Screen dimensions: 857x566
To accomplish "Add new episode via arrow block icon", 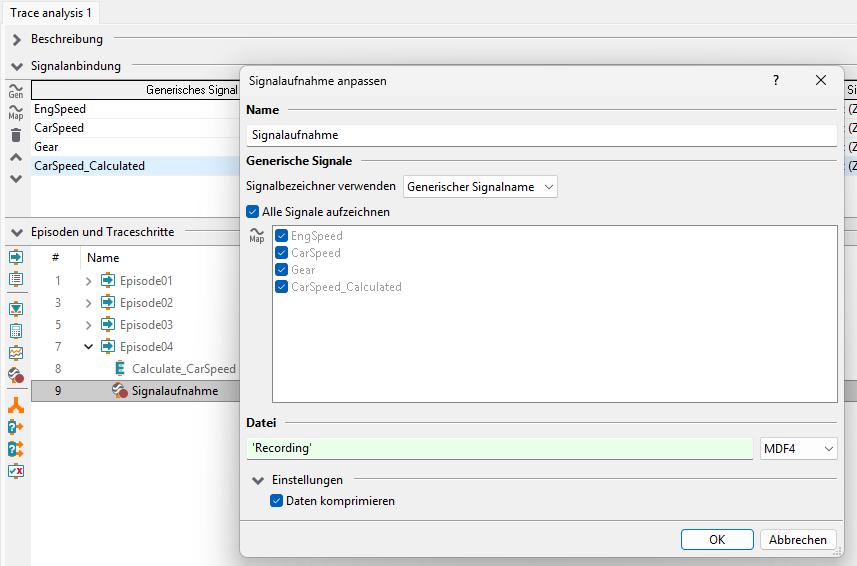I will coord(16,257).
